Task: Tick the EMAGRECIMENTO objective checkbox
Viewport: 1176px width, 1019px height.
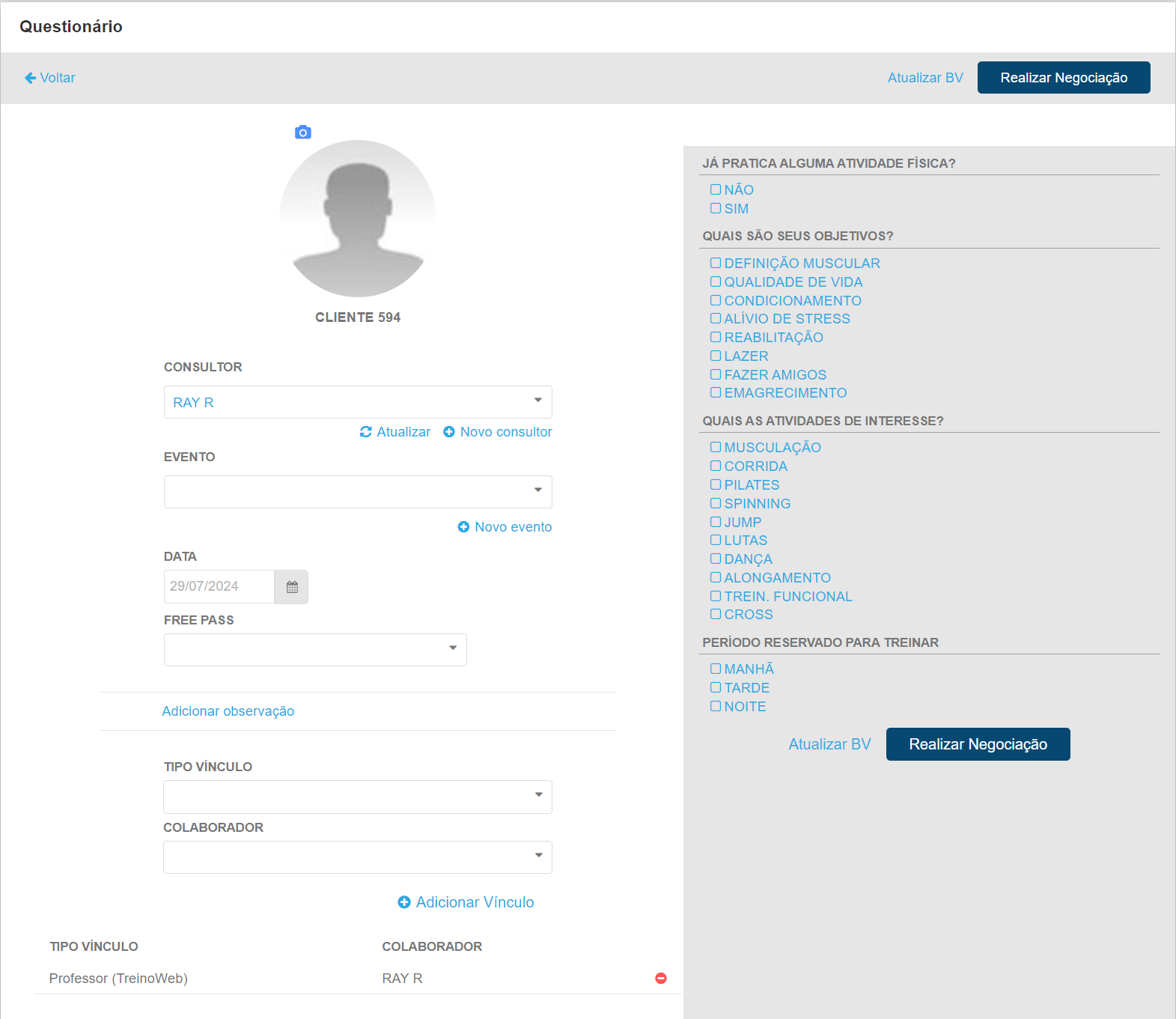Action: [716, 392]
